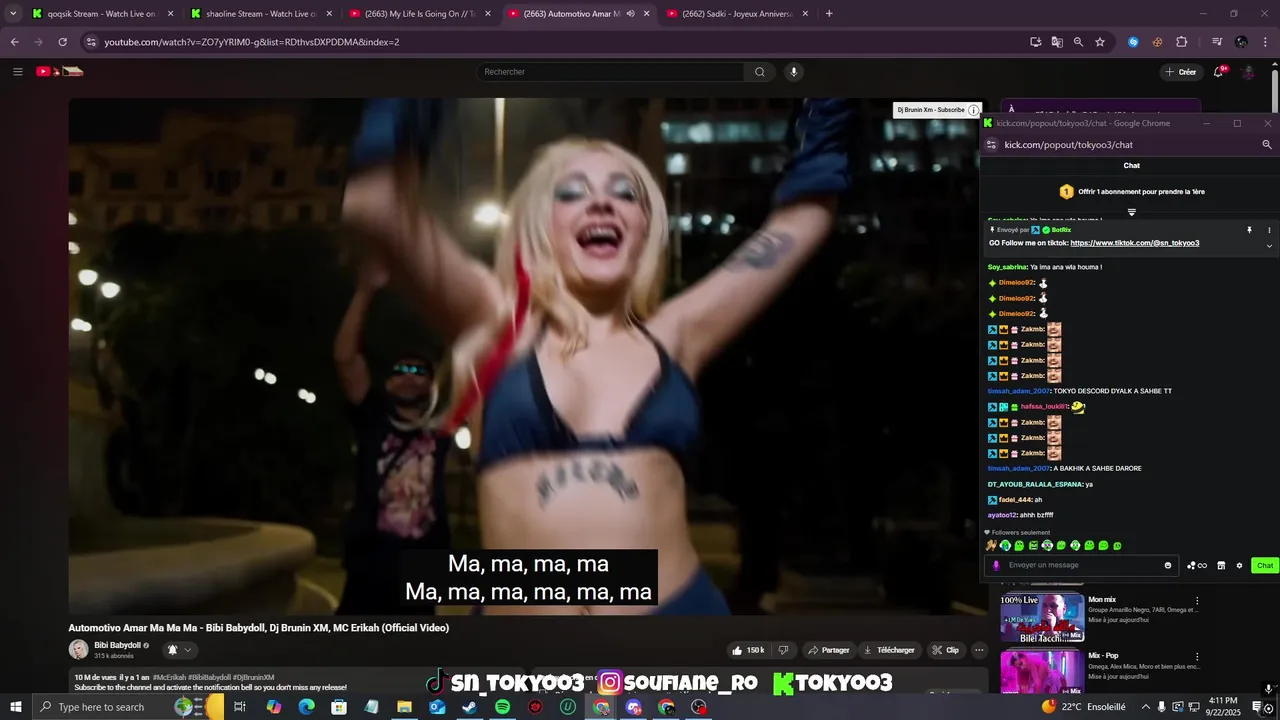Click the Google Translate icon in address bar
Image resolution: width=1280 pixels, height=720 pixels.
pos(1057,42)
